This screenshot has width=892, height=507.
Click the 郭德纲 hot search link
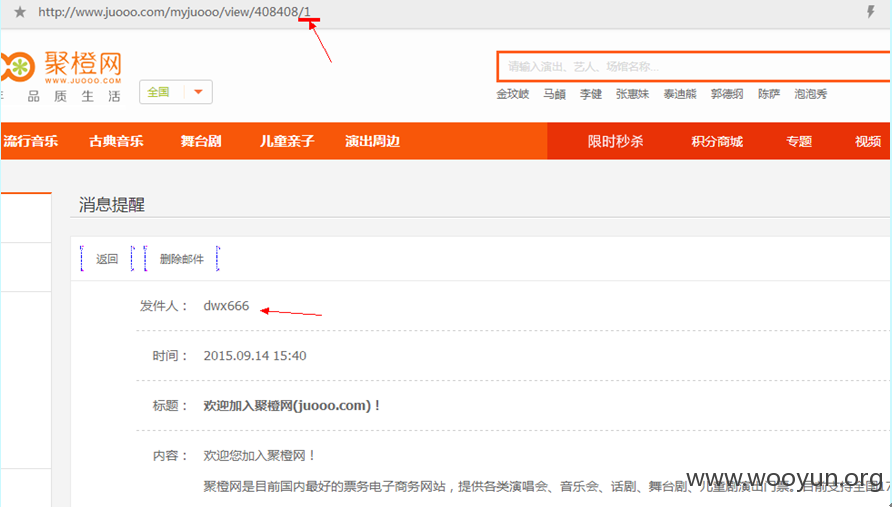coord(727,94)
